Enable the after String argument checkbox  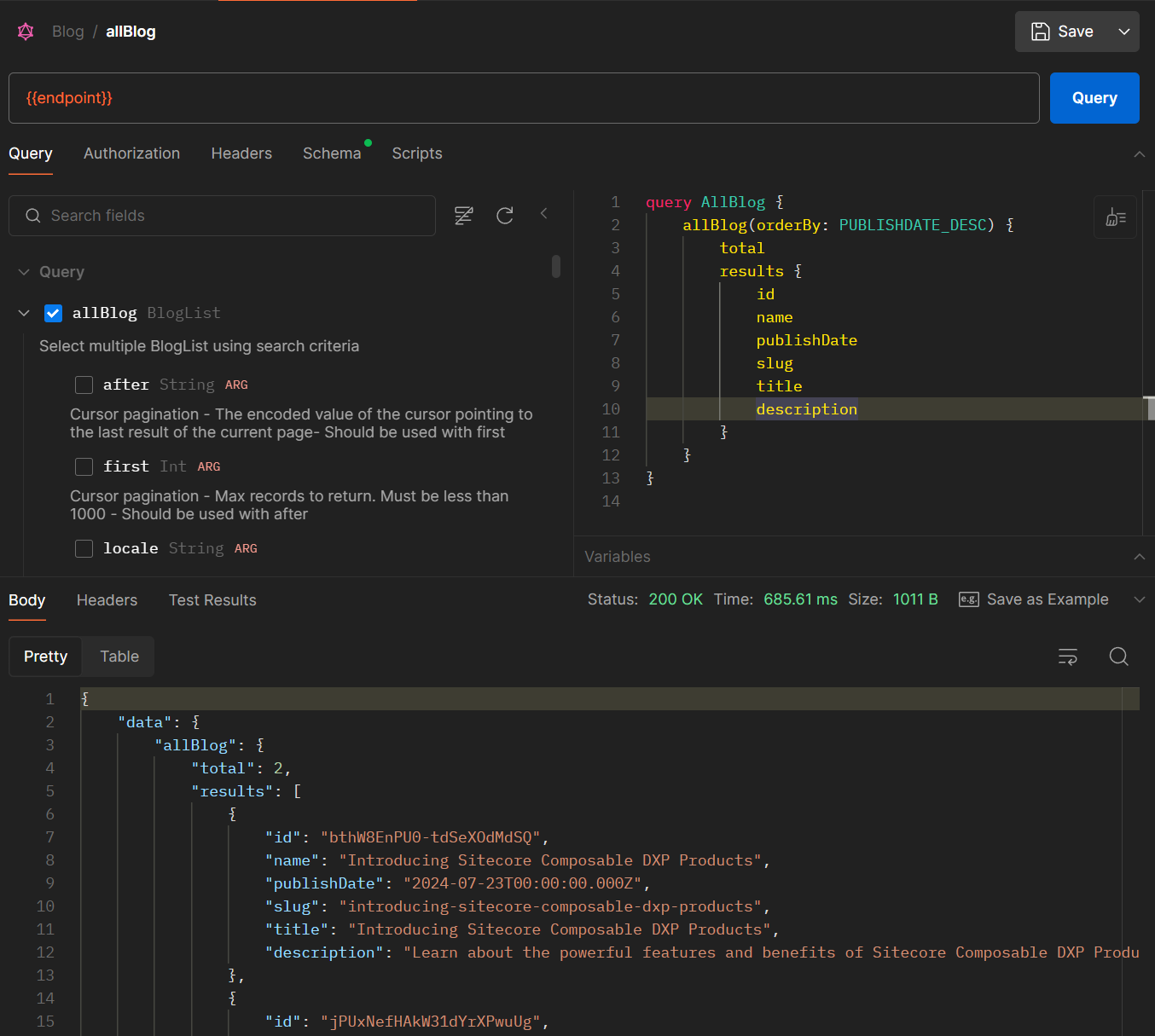pos(84,385)
